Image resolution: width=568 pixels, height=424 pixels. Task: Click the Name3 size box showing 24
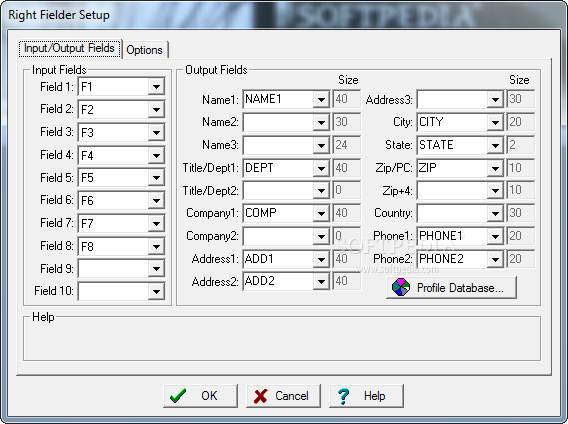(346, 145)
